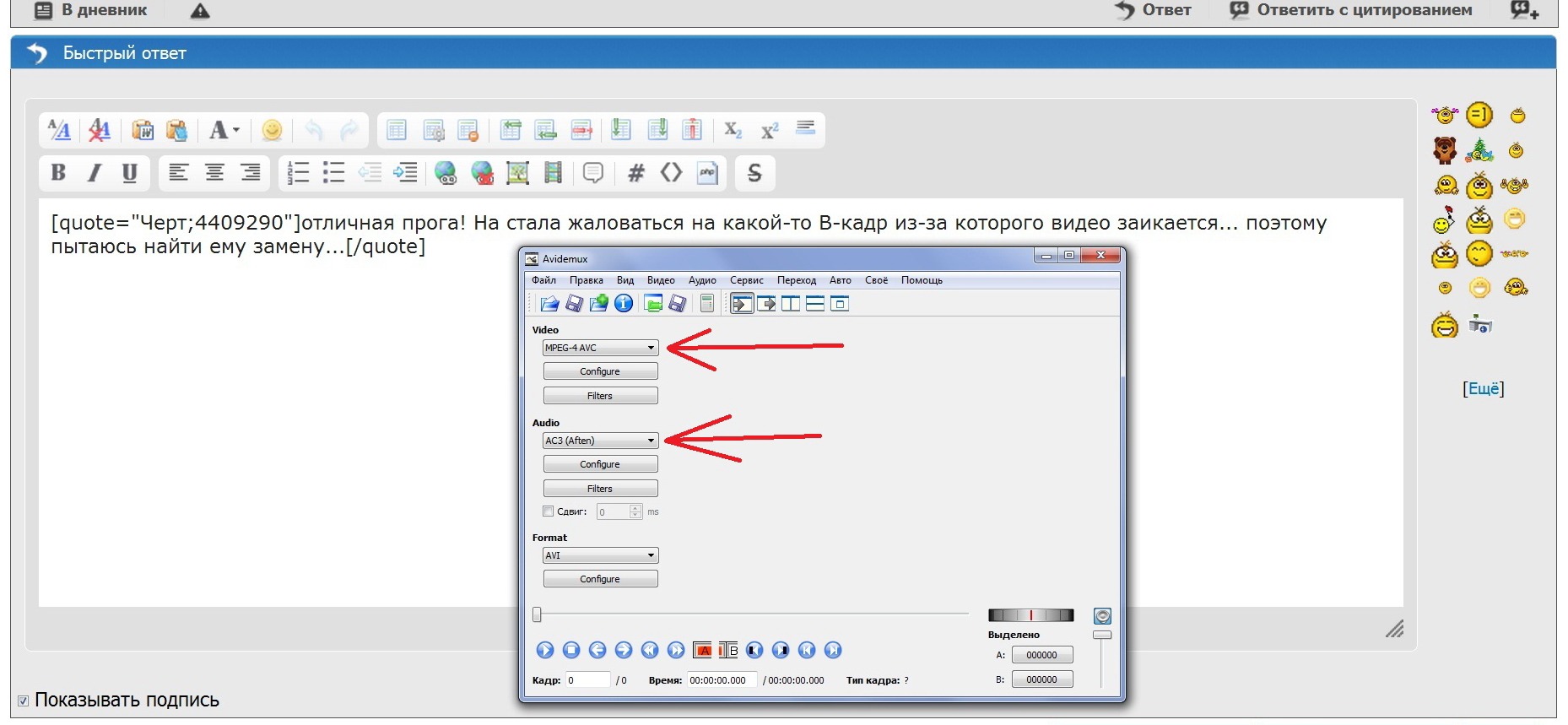The width and height of the screenshot is (1568, 725).
Task: Remove link with the red globe icon
Action: [x=482, y=173]
